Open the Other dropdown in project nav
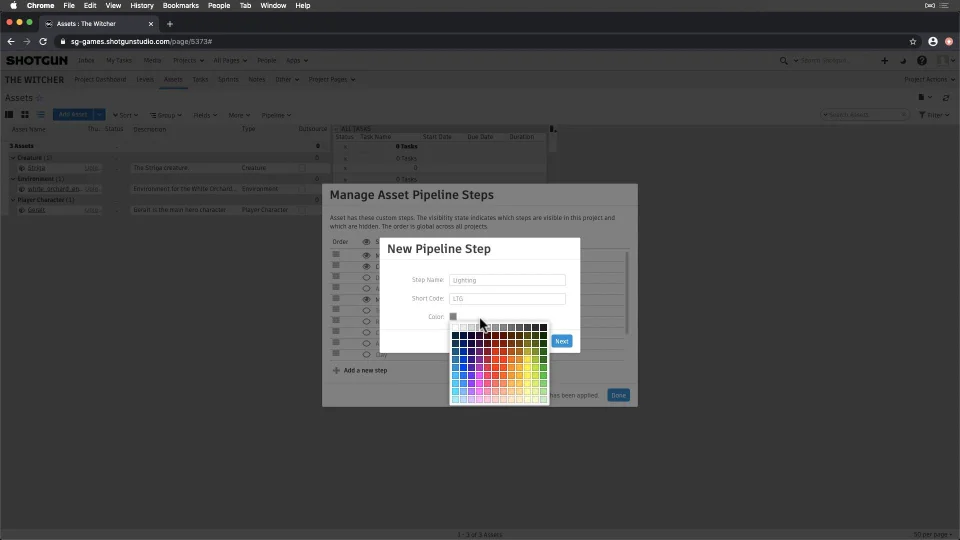Viewport: 960px width, 540px height. (287, 80)
